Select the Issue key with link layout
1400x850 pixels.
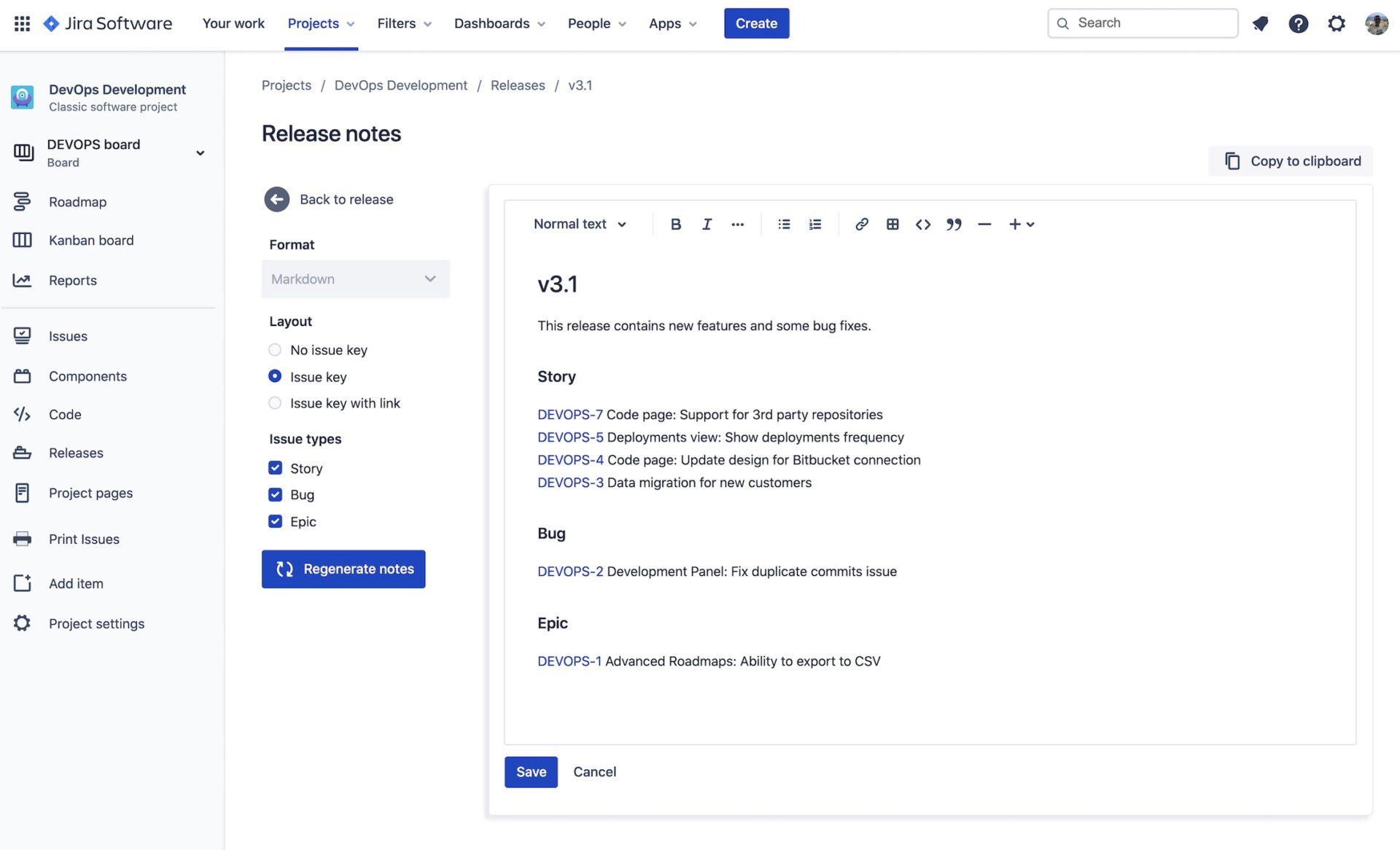[x=275, y=402]
